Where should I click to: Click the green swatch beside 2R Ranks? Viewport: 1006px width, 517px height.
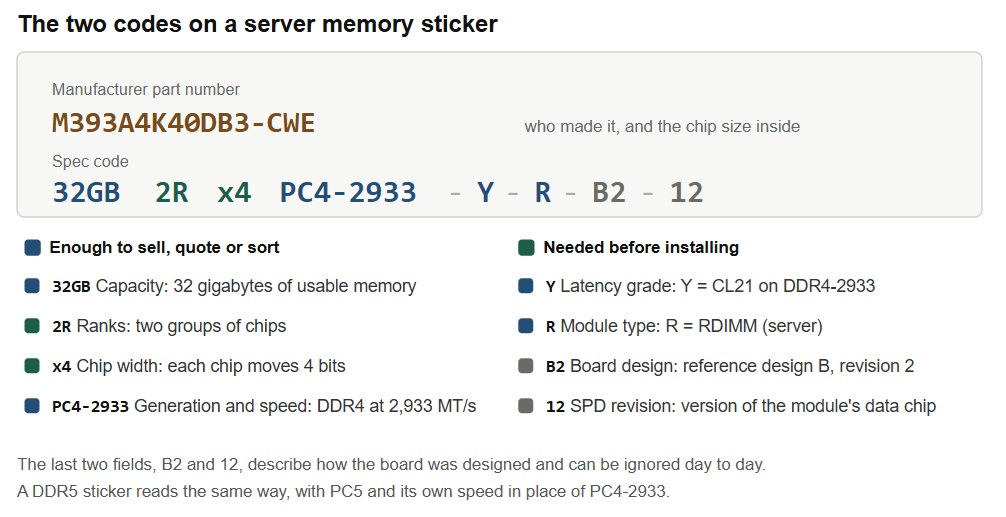pos(32,326)
